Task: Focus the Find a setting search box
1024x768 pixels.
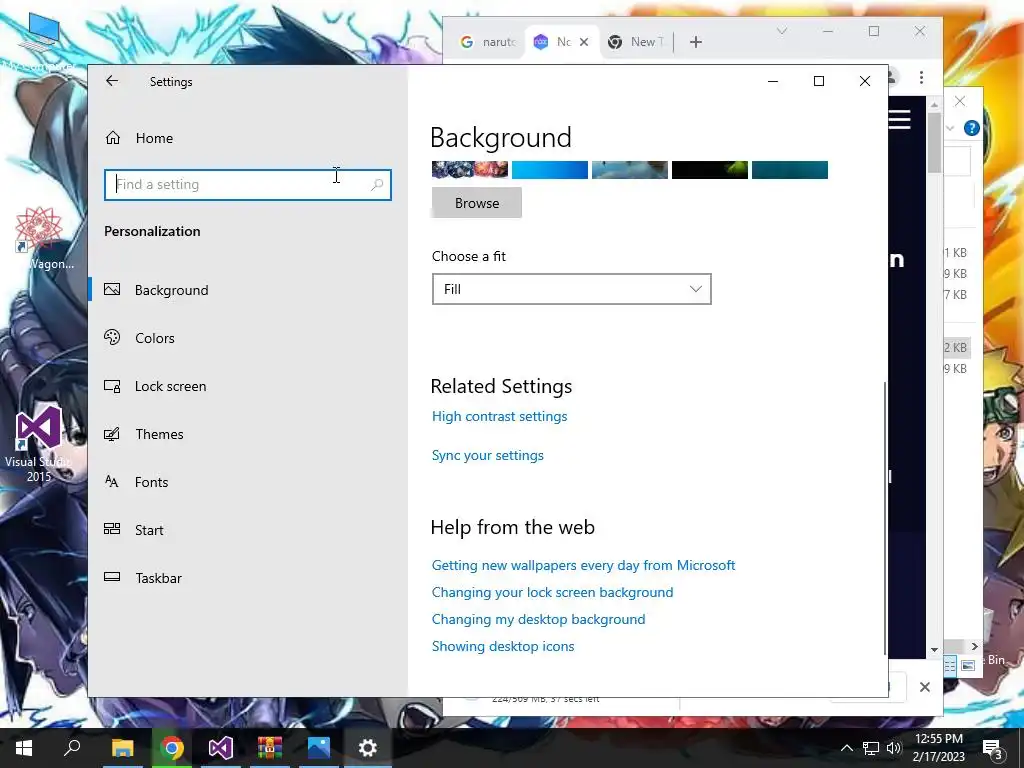Action: [248, 185]
